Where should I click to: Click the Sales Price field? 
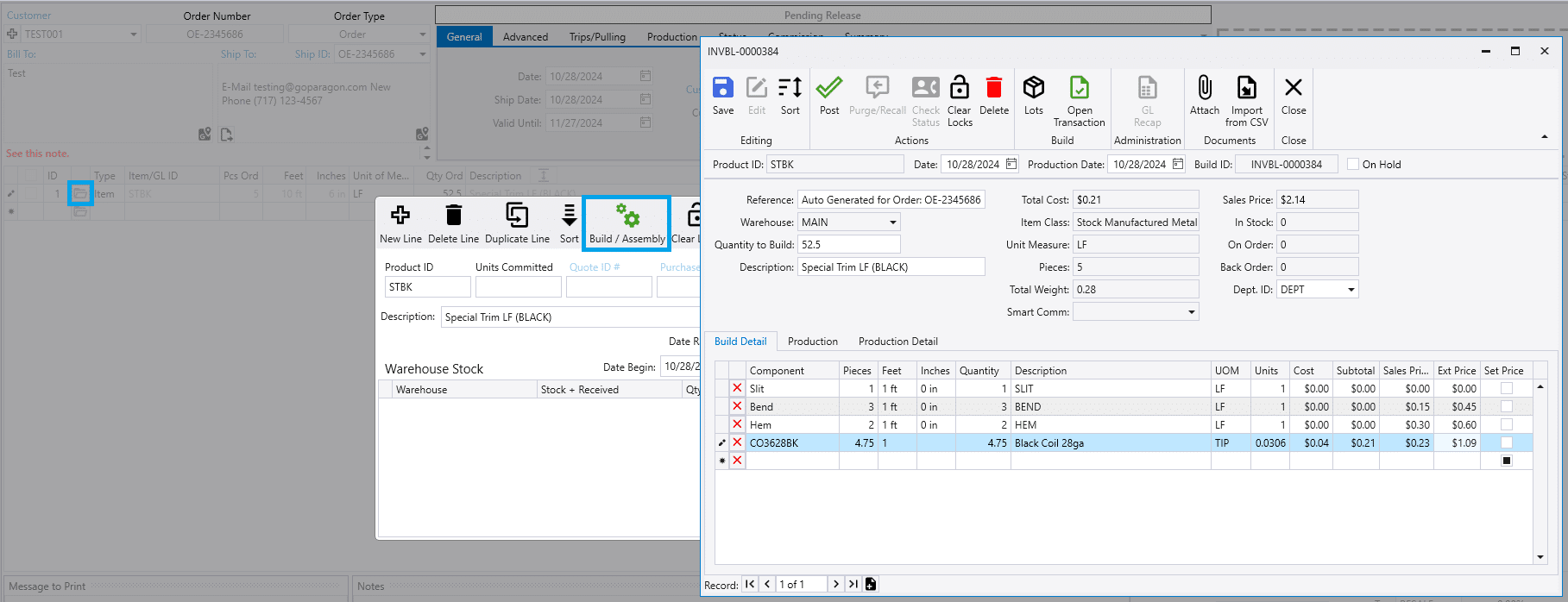click(x=1317, y=200)
